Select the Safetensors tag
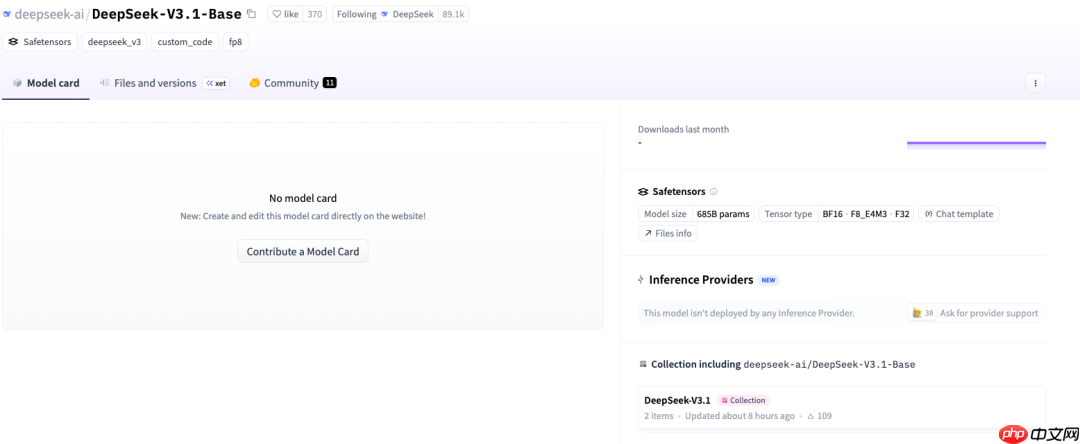 click(40, 42)
